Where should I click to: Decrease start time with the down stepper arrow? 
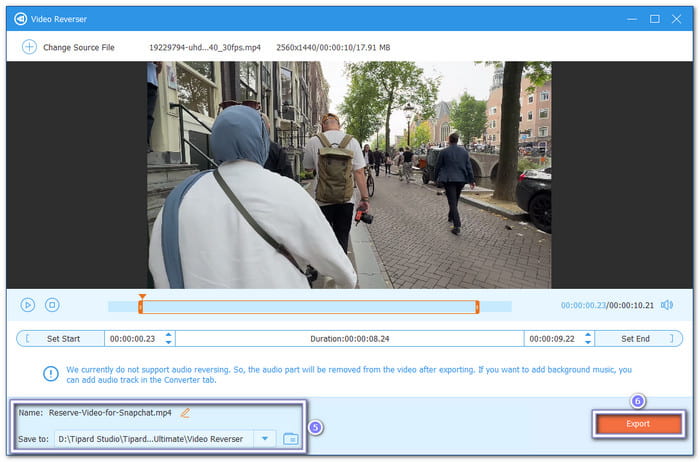click(168, 343)
